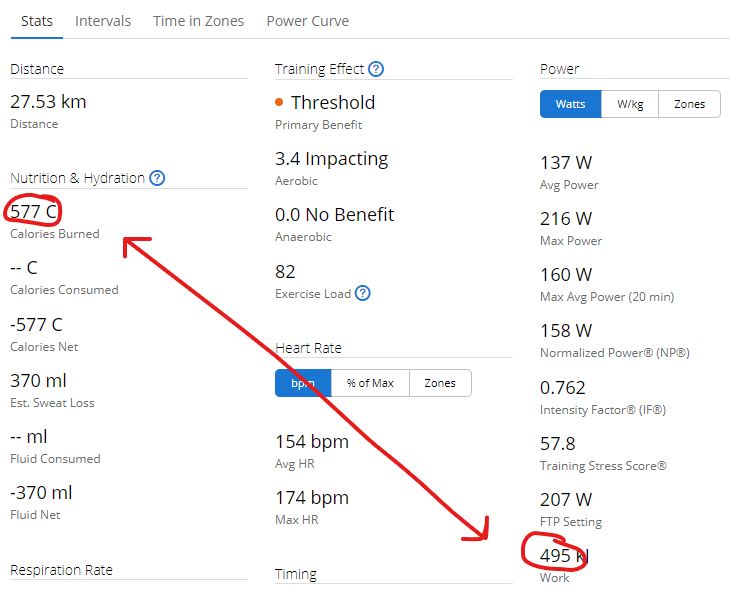
Task: Select the power Zones view
Action: [x=689, y=104]
